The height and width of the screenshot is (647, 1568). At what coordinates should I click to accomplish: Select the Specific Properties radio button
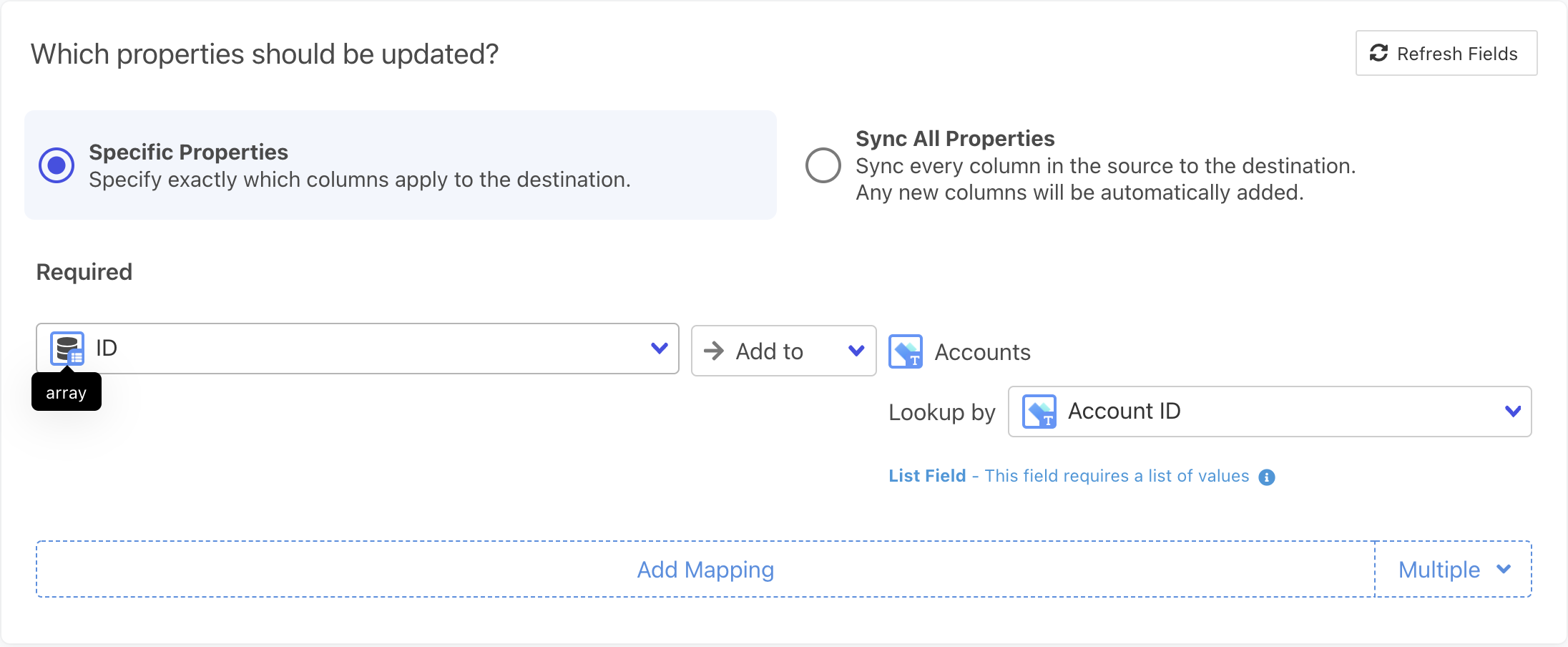[x=57, y=165]
